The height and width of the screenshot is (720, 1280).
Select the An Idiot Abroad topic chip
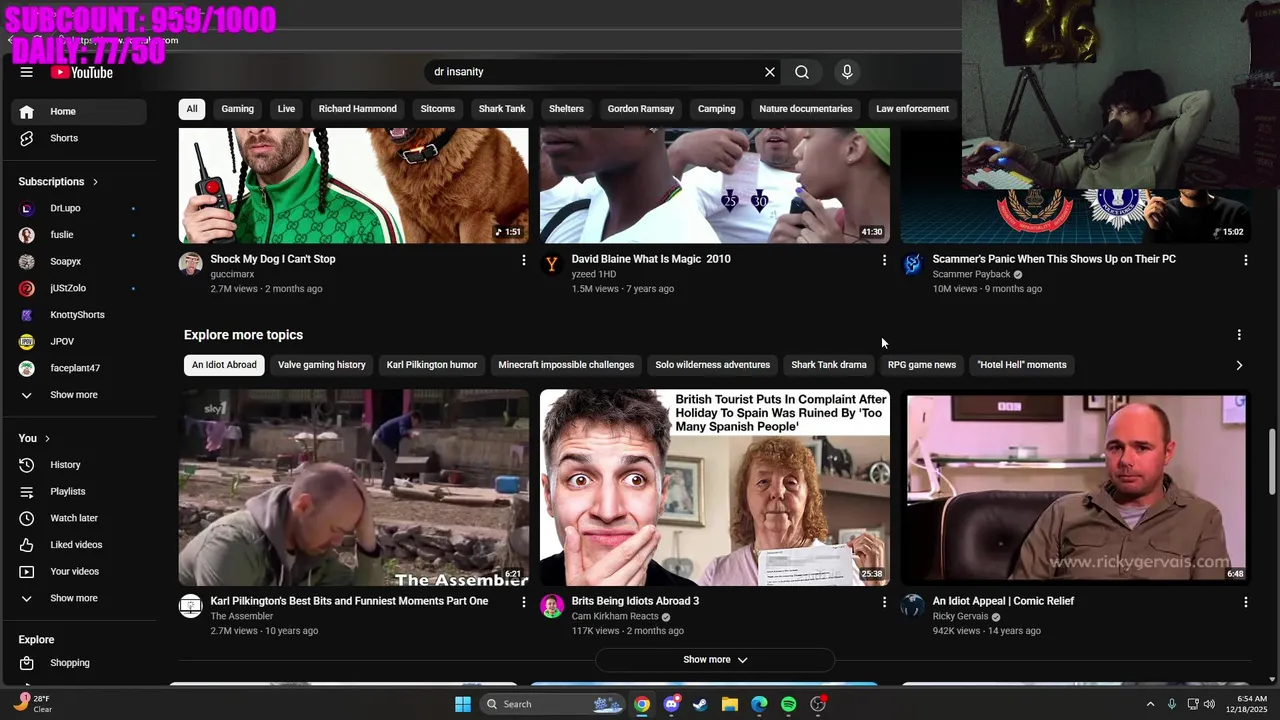[x=224, y=365]
